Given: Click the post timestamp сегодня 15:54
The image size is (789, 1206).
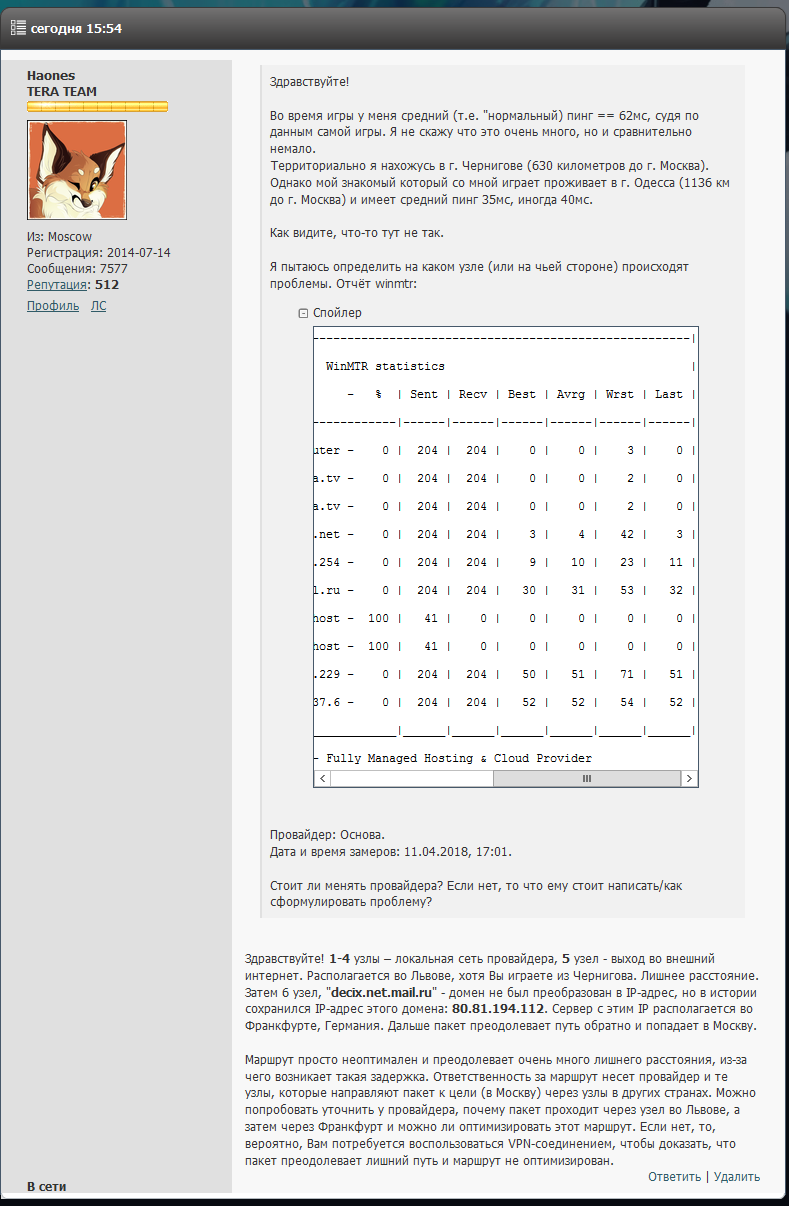Looking at the screenshot, I should tap(76, 29).
